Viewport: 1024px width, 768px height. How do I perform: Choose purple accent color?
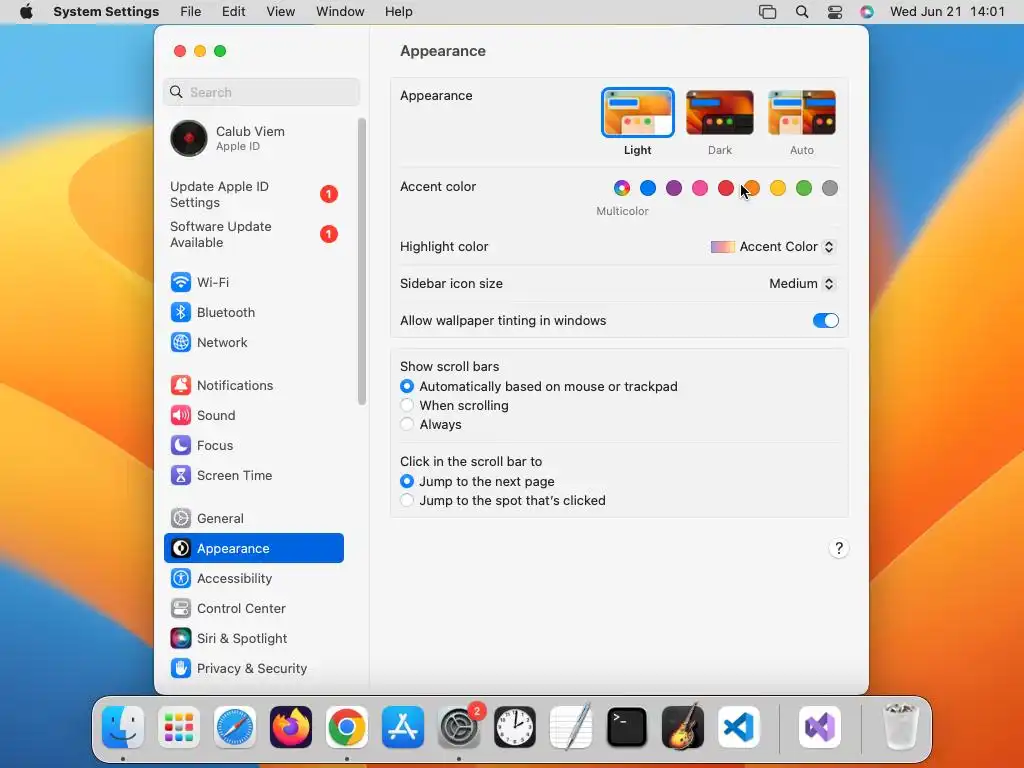point(674,188)
